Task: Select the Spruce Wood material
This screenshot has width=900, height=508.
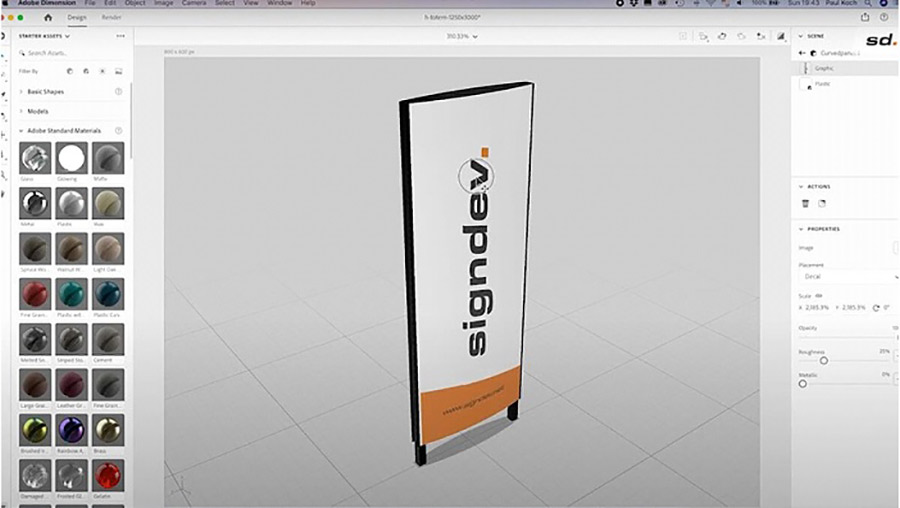Action: pos(35,249)
